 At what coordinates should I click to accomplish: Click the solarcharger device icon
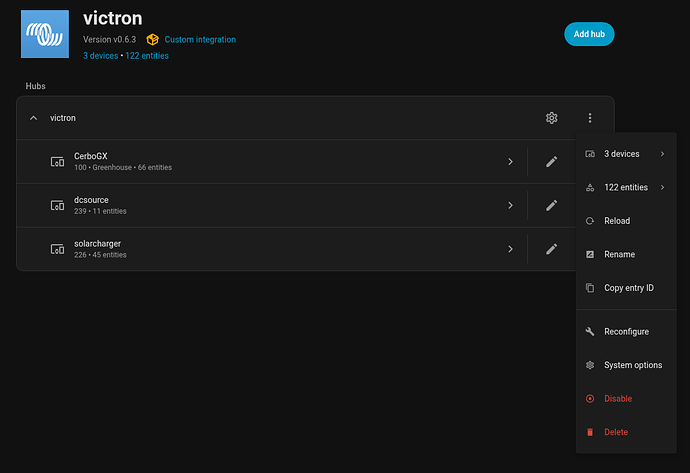pos(57,249)
